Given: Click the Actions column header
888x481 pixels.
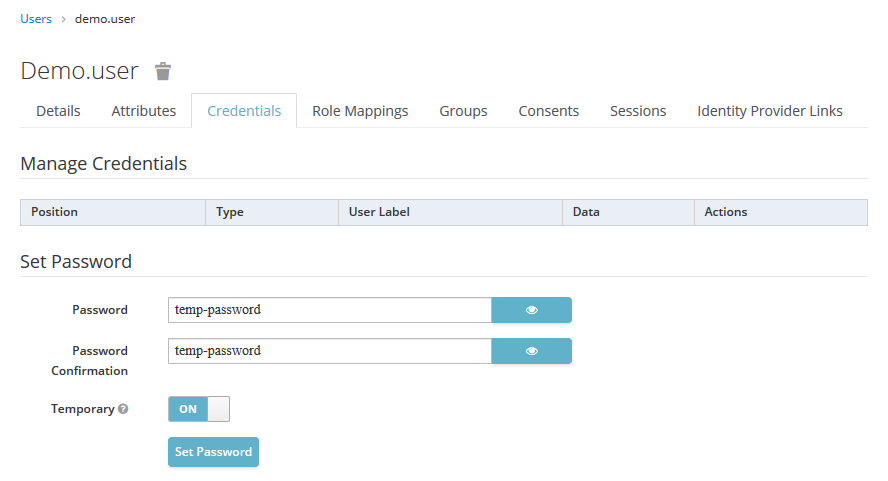Looking at the screenshot, I should 725,212.
